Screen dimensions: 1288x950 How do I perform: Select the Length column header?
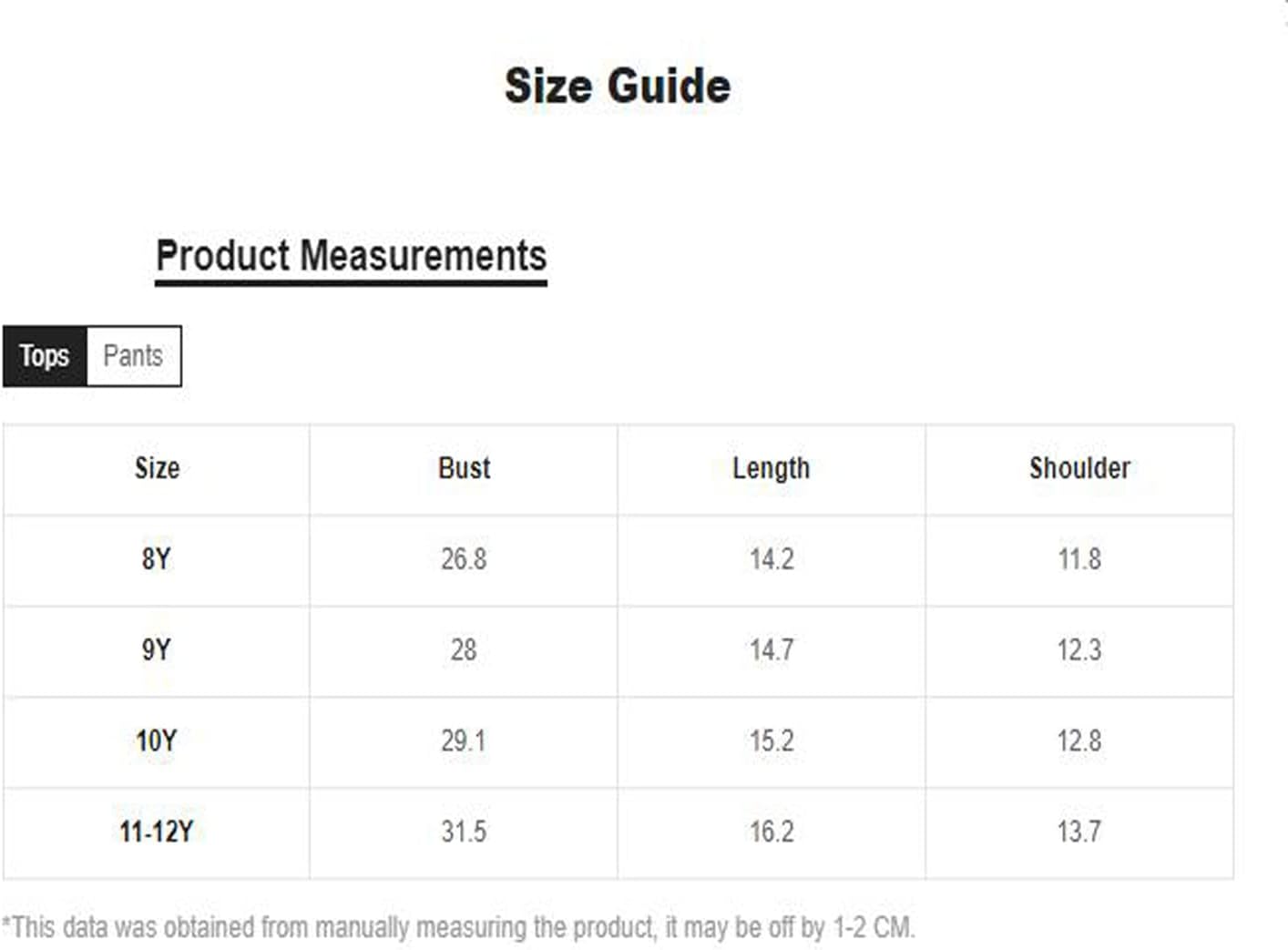click(772, 468)
